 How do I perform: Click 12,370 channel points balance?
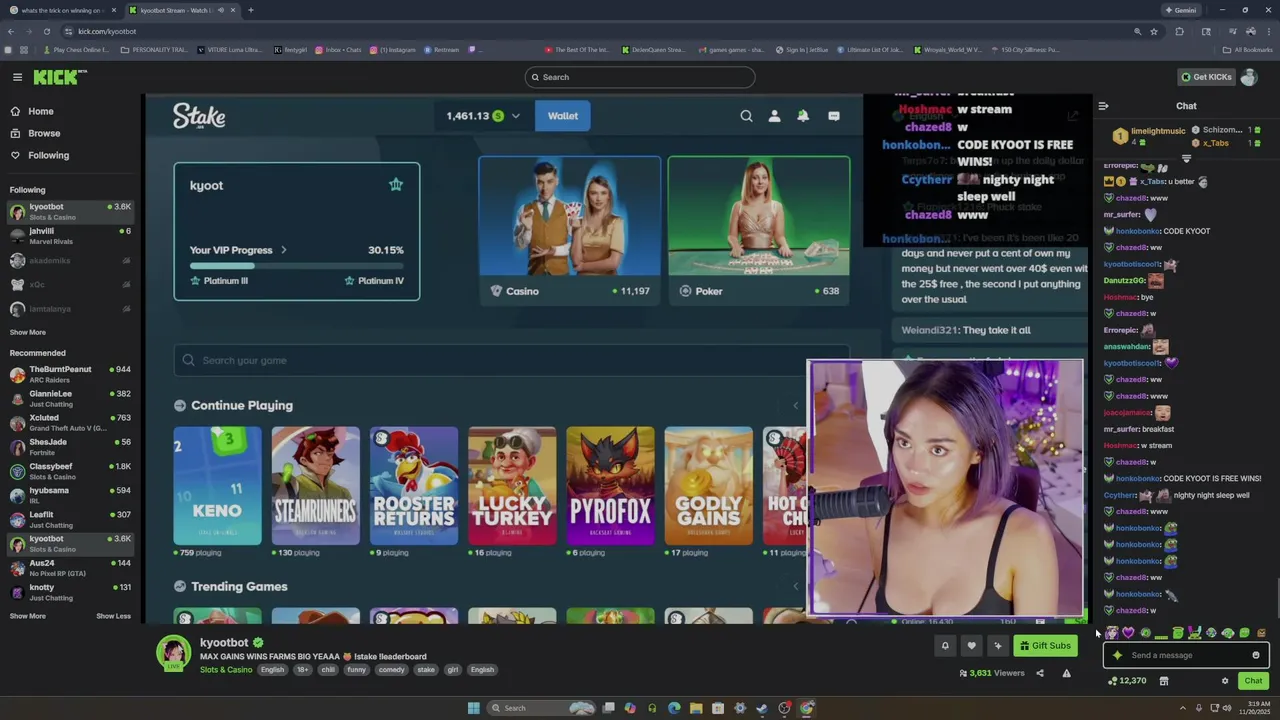coord(1128,681)
